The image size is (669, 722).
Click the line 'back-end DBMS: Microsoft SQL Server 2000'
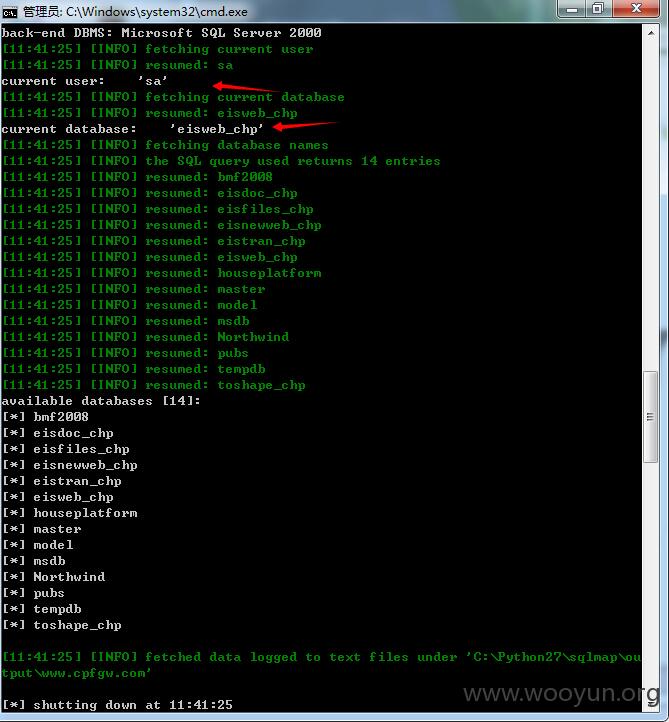coord(161,33)
